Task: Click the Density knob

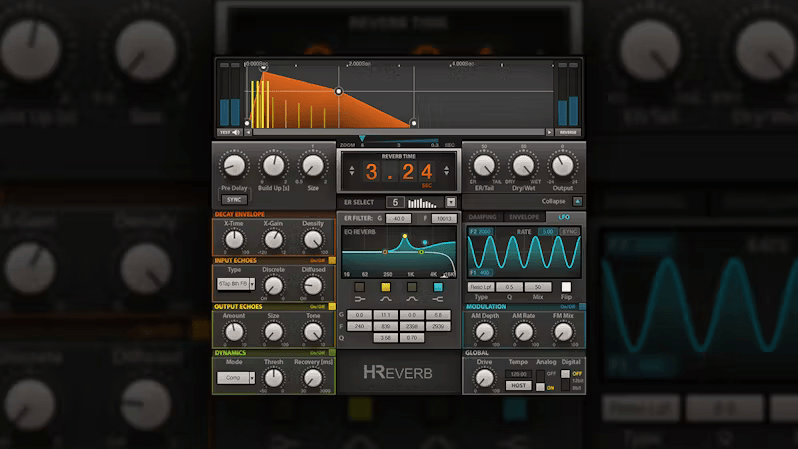Action: [x=313, y=239]
